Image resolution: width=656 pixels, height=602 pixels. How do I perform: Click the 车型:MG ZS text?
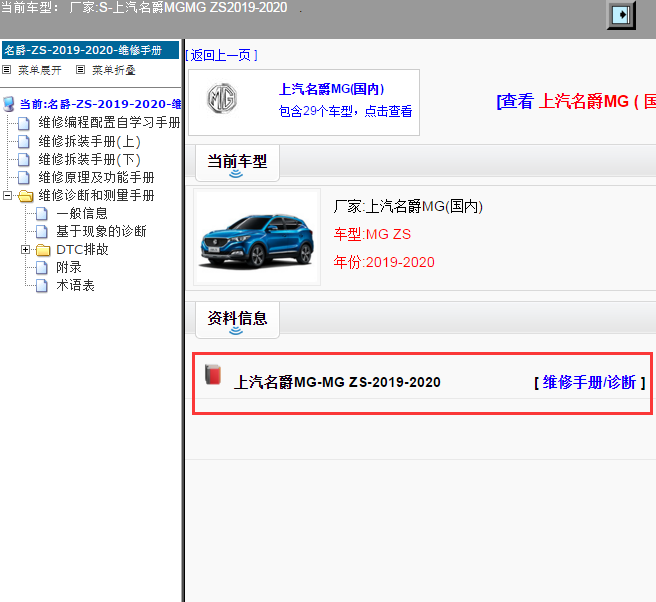point(372,234)
